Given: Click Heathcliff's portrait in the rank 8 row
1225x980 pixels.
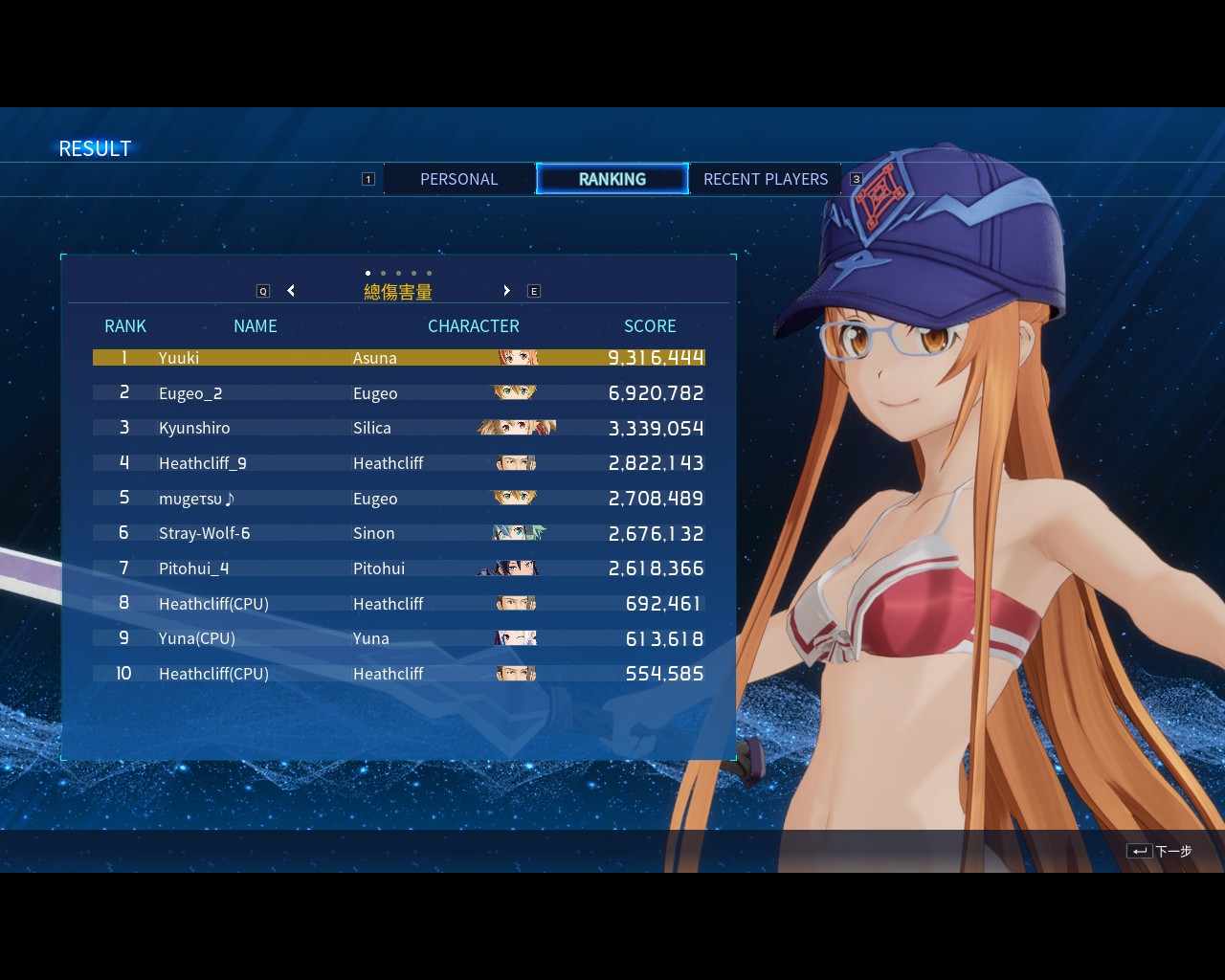Looking at the screenshot, I should pos(517,604).
